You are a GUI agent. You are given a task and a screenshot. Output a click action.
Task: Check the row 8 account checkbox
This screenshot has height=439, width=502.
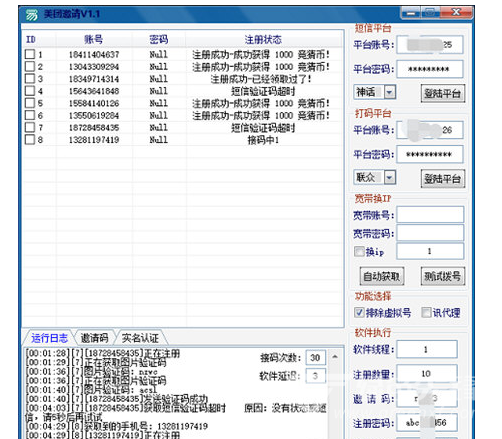30,139
